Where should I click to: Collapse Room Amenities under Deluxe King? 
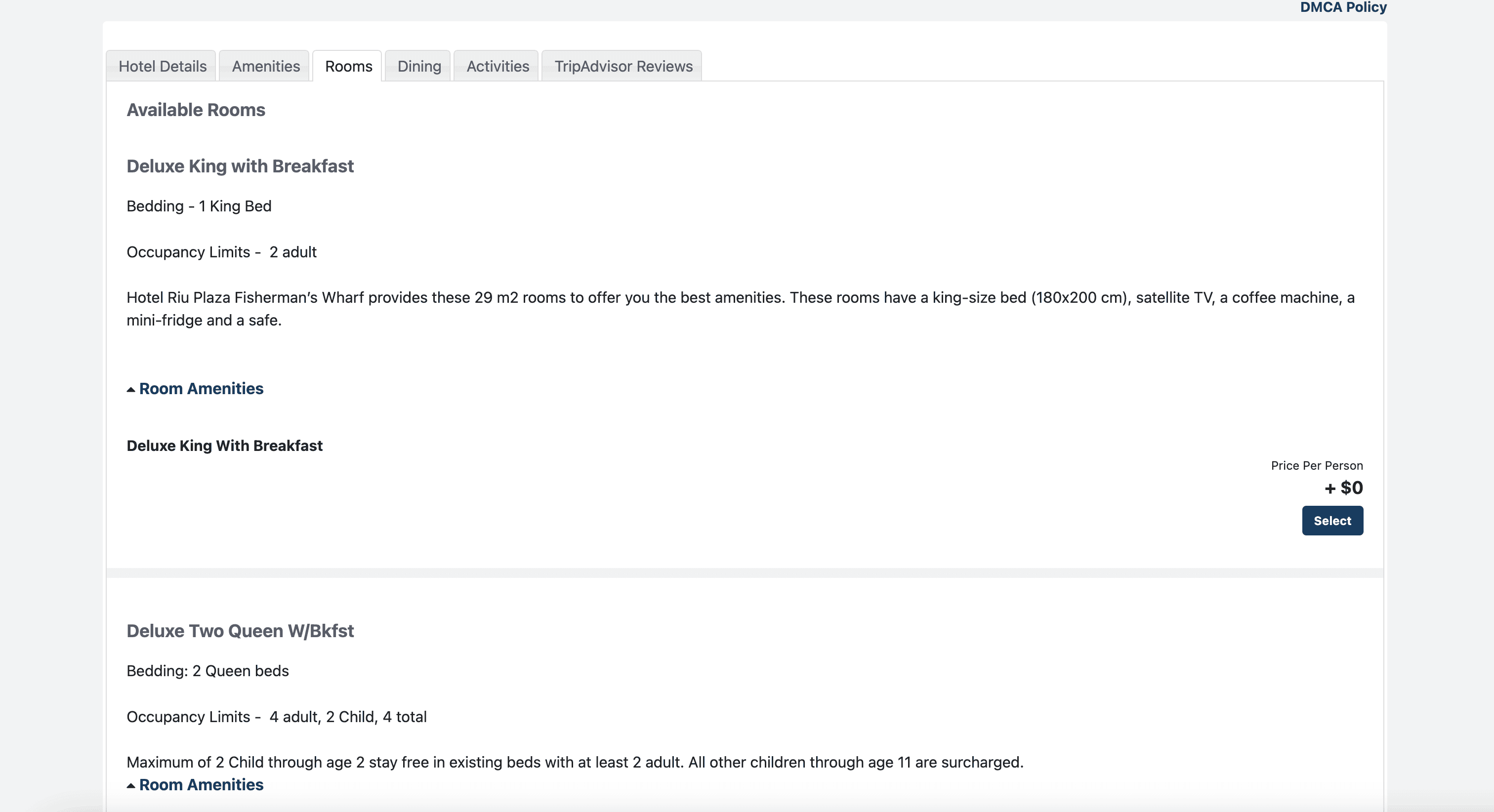pyautogui.click(x=201, y=389)
